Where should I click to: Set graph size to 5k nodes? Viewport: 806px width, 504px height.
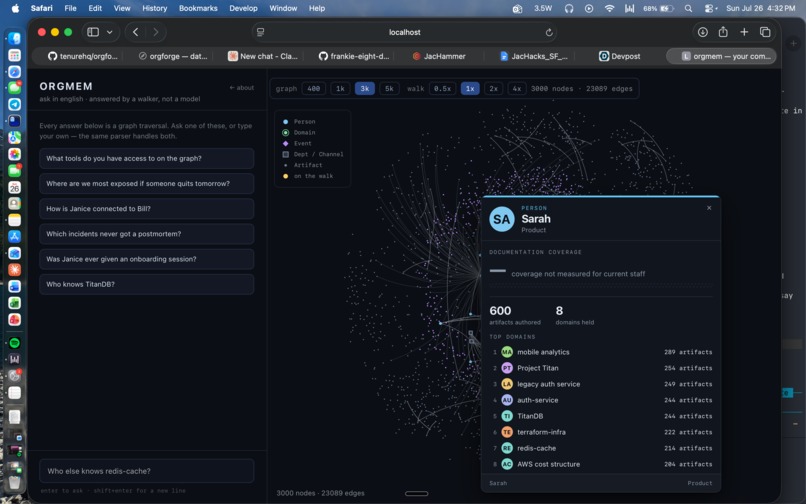pyautogui.click(x=389, y=88)
